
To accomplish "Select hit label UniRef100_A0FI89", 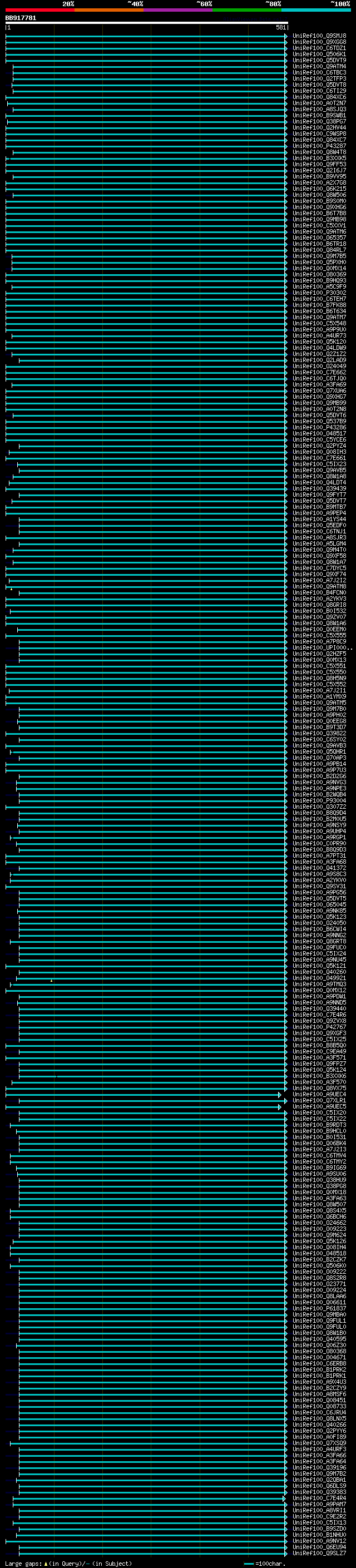I will tap(319, 1437).
